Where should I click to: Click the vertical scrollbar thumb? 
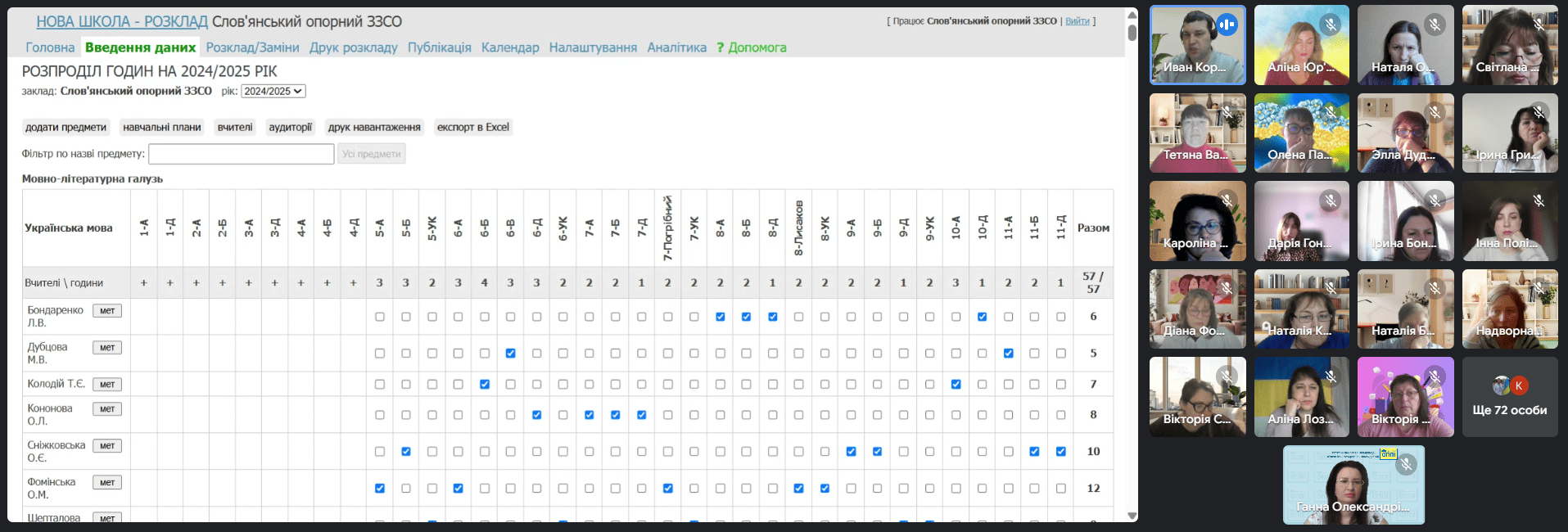[x=1132, y=33]
